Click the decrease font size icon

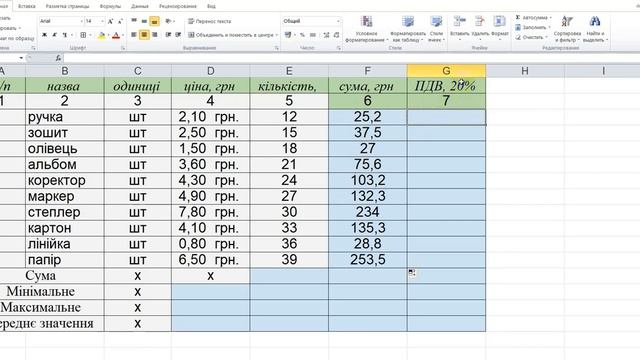[120, 21]
